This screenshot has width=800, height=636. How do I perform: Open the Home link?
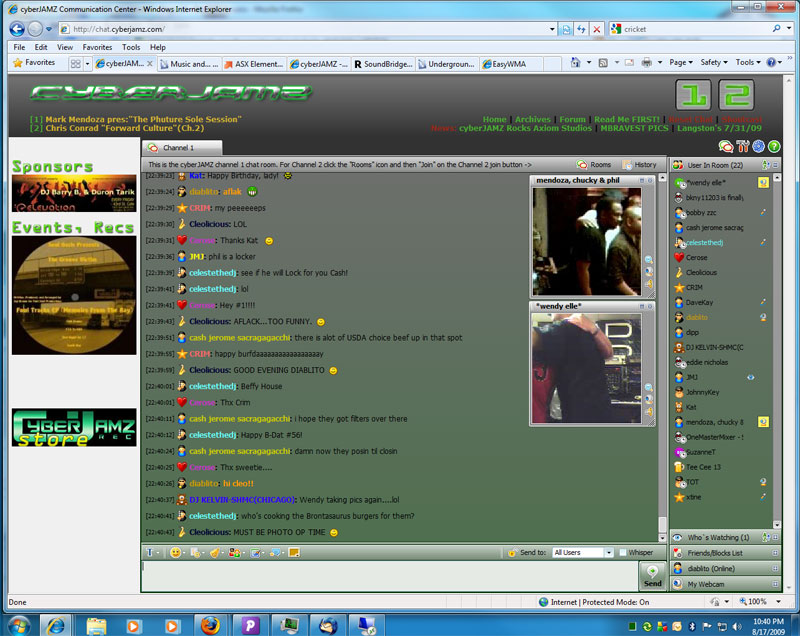point(494,119)
